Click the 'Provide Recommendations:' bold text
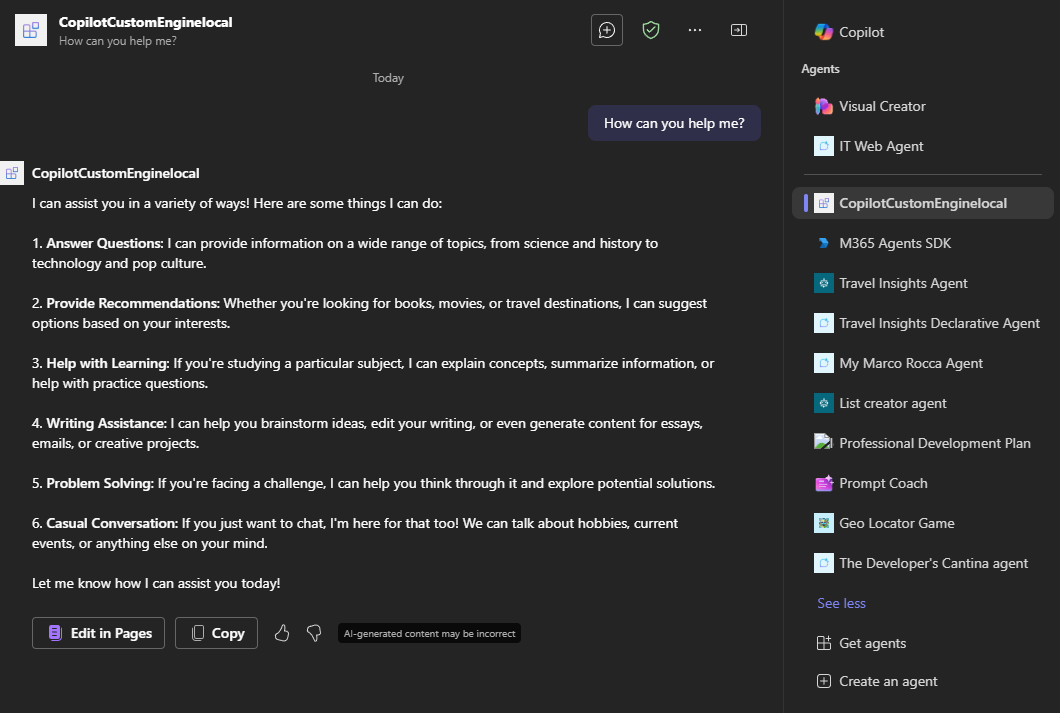This screenshot has height=713, width=1060. click(x=133, y=303)
